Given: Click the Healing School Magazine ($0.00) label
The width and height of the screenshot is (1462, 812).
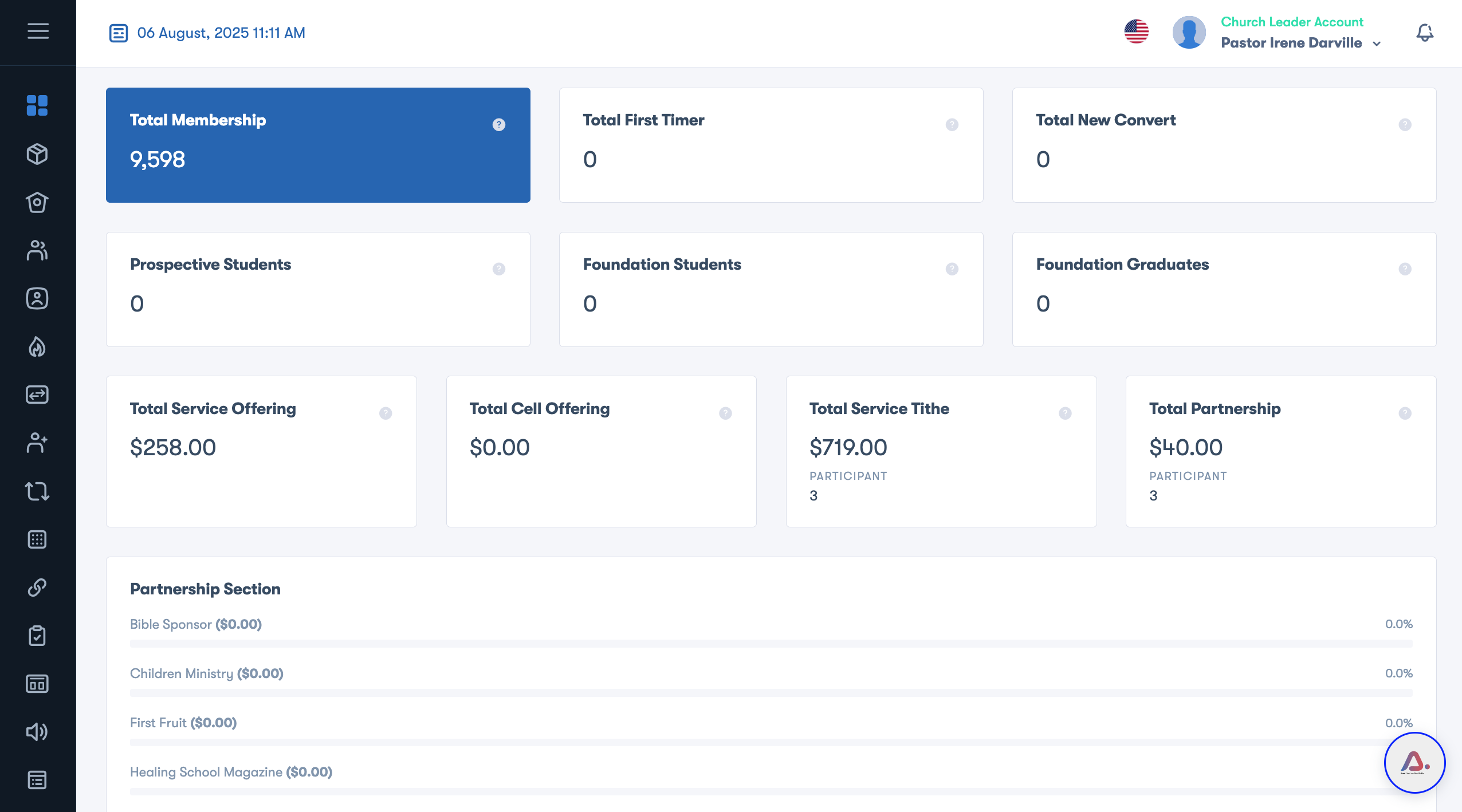Looking at the screenshot, I should [231, 772].
